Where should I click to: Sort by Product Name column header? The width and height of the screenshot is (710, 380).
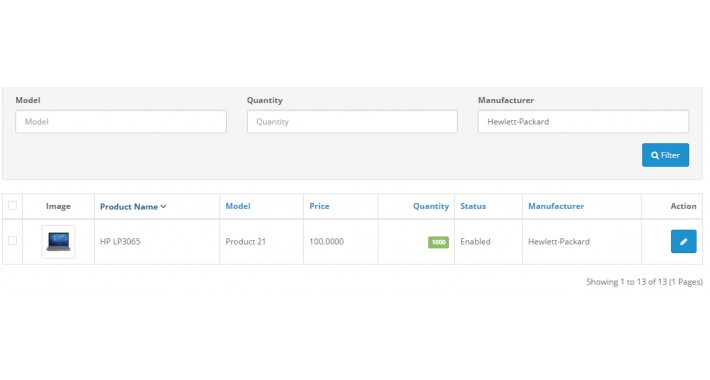[x=129, y=207]
